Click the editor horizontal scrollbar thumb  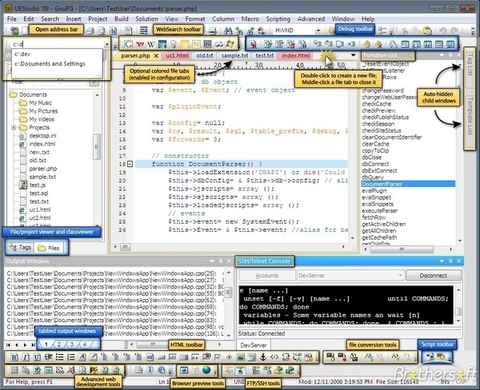(x=125, y=247)
